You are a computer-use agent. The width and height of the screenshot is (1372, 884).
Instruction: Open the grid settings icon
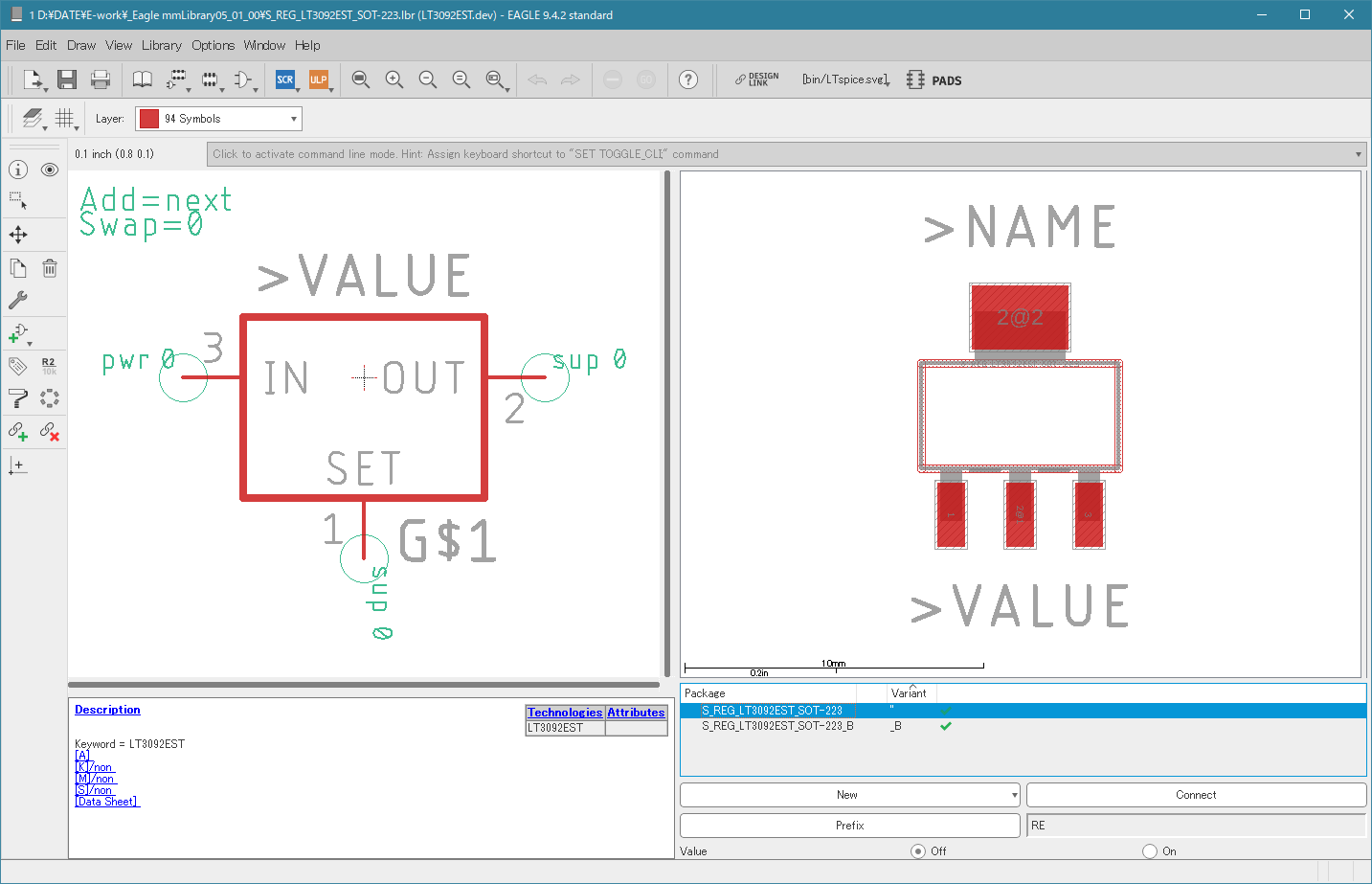point(64,118)
